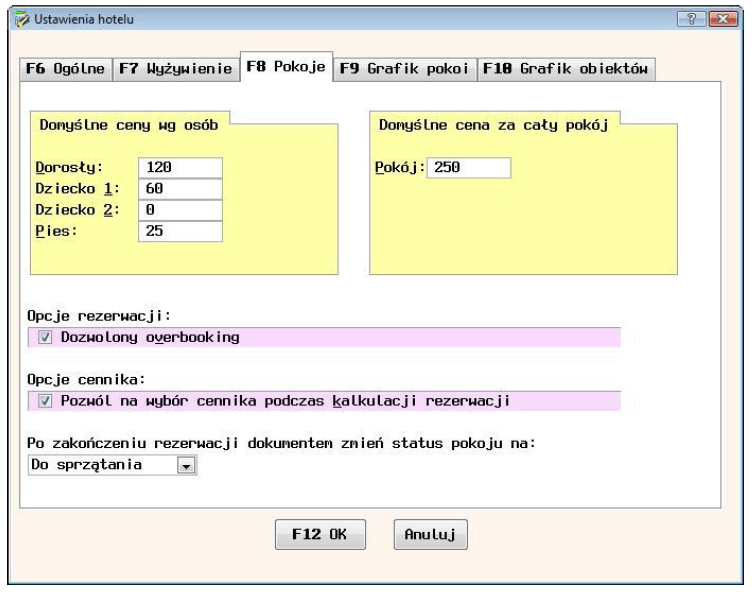
Task: Switch to F7 Wyżywienie tab
Action: point(176,69)
